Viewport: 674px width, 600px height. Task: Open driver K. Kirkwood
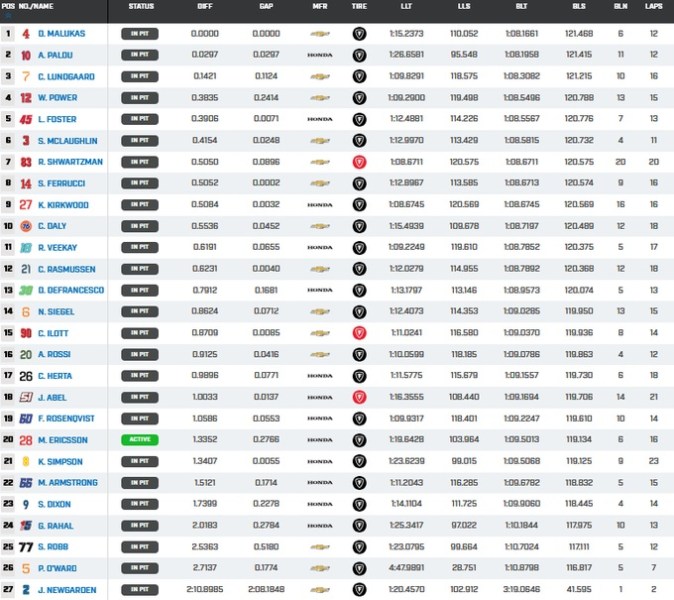[63, 205]
